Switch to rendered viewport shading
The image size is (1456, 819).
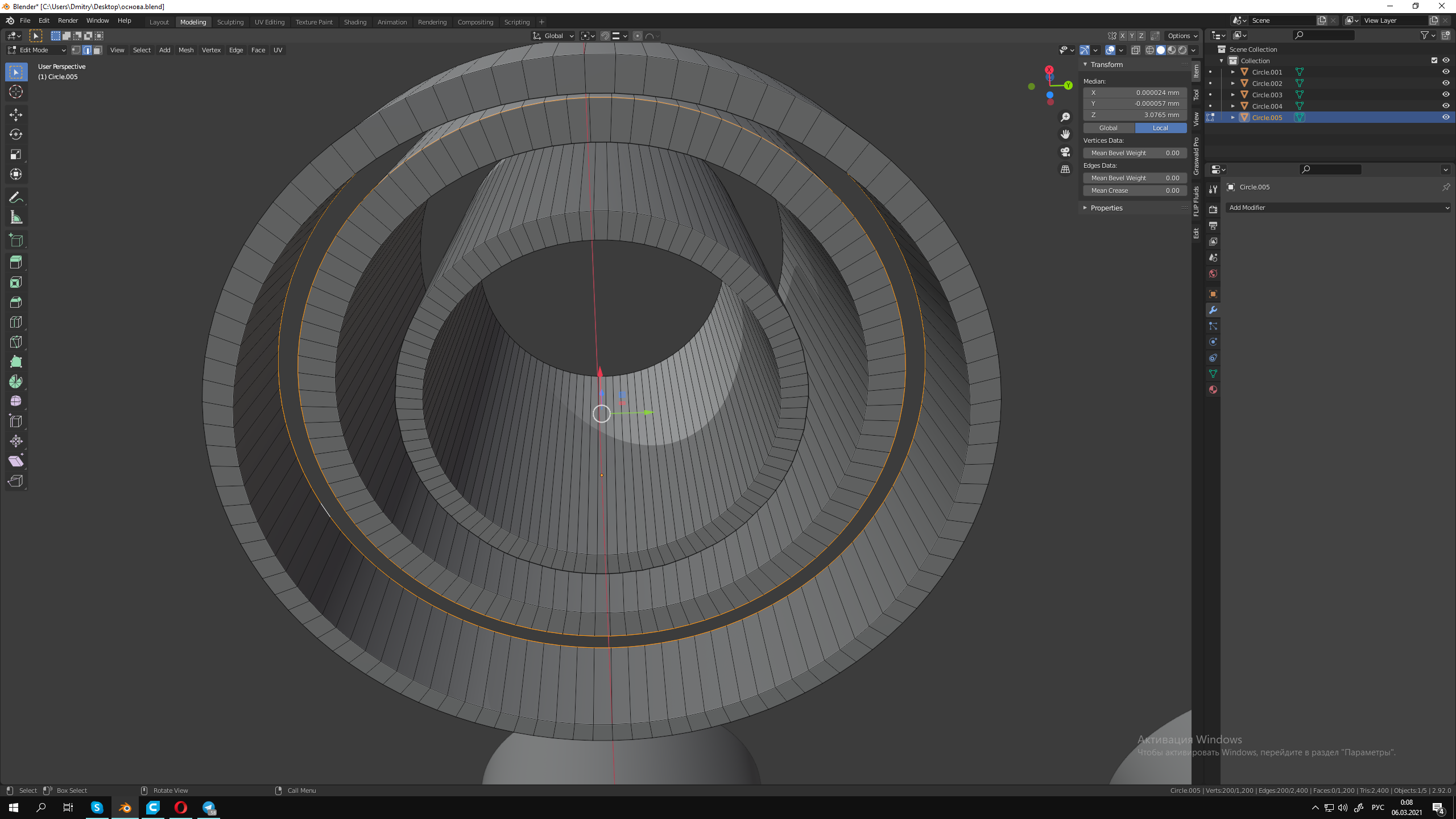(1182, 50)
